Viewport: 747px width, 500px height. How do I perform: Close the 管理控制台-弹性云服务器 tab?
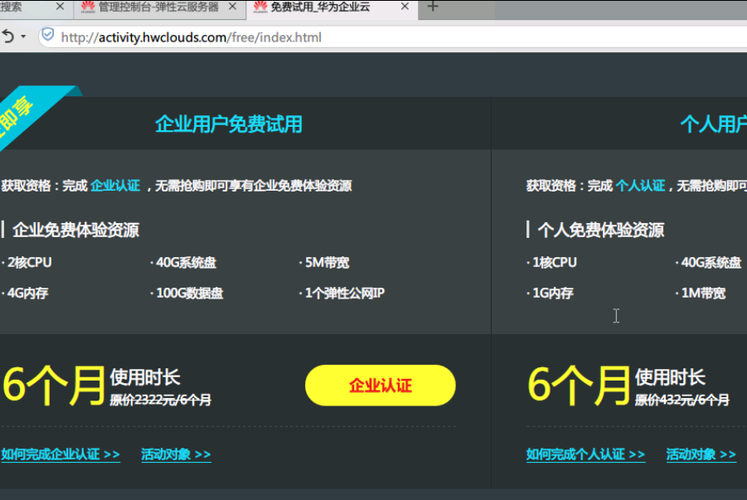[x=232, y=7]
